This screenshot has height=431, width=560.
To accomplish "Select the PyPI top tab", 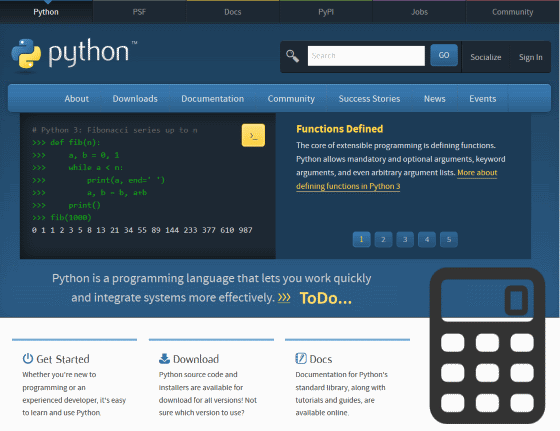I will [326, 12].
